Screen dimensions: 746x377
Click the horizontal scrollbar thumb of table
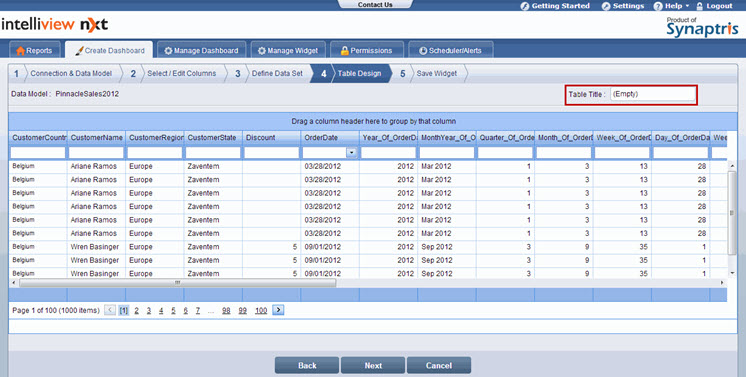point(177,283)
